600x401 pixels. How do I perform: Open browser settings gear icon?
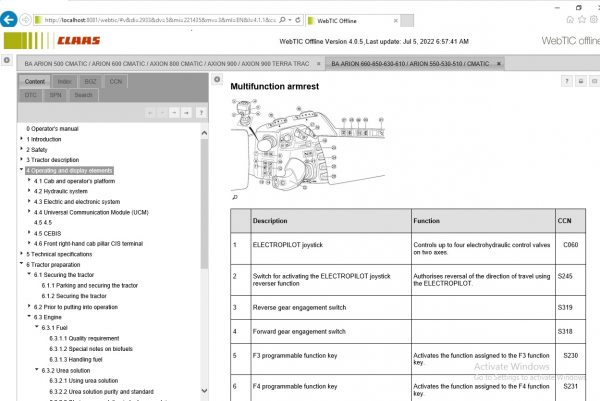tap(594, 20)
